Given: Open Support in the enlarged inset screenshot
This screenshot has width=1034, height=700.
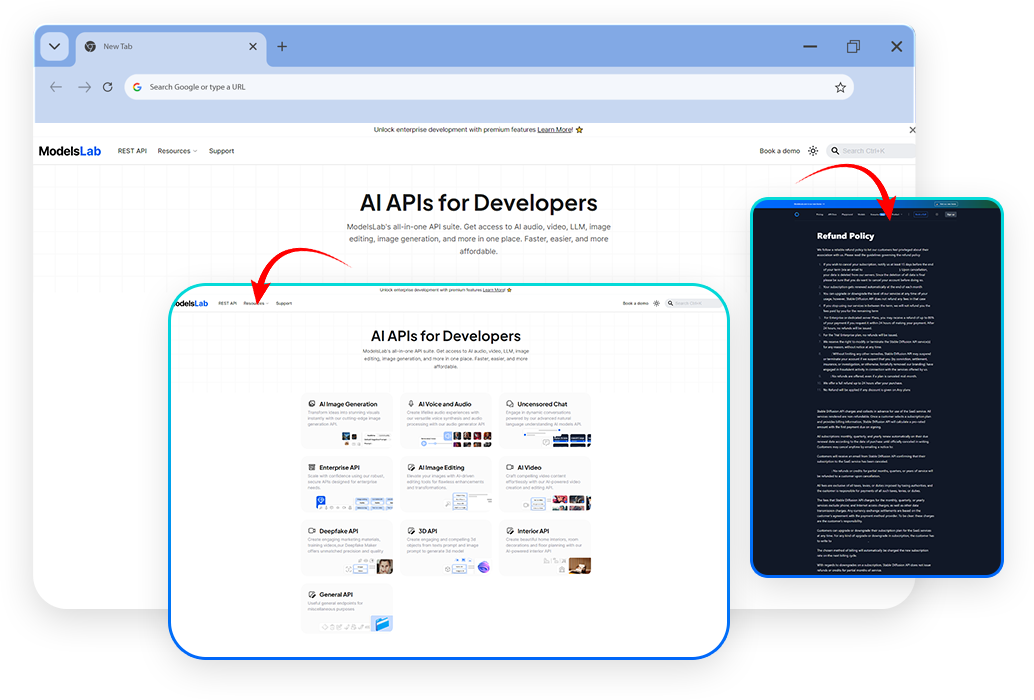Looking at the screenshot, I should point(284,303).
